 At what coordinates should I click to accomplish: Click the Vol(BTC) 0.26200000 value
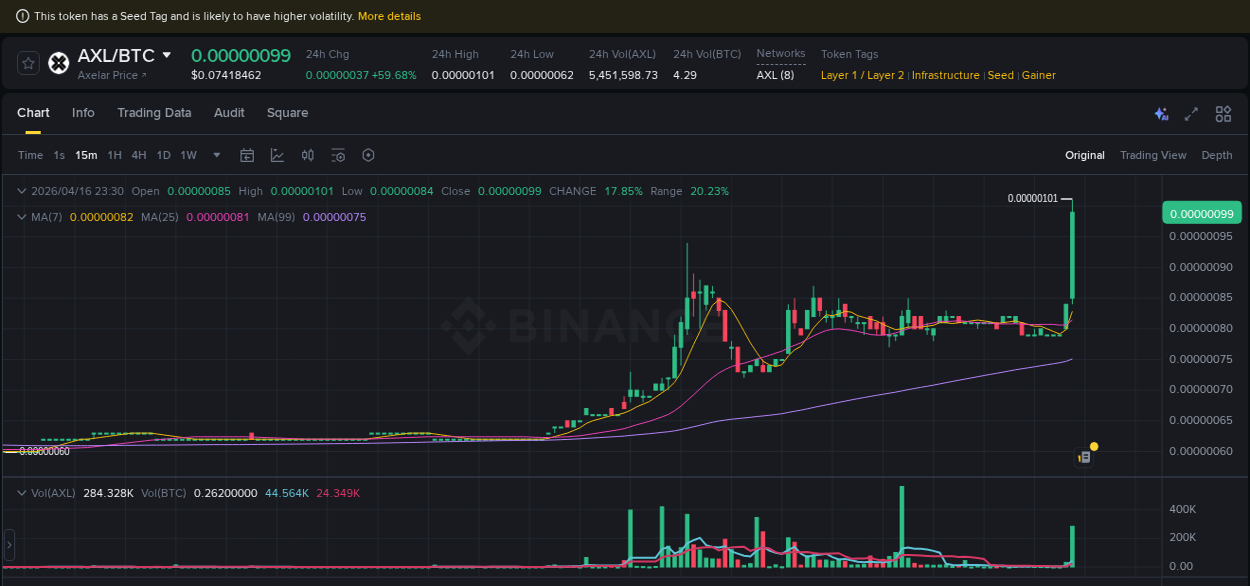pyautogui.click(x=225, y=493)
